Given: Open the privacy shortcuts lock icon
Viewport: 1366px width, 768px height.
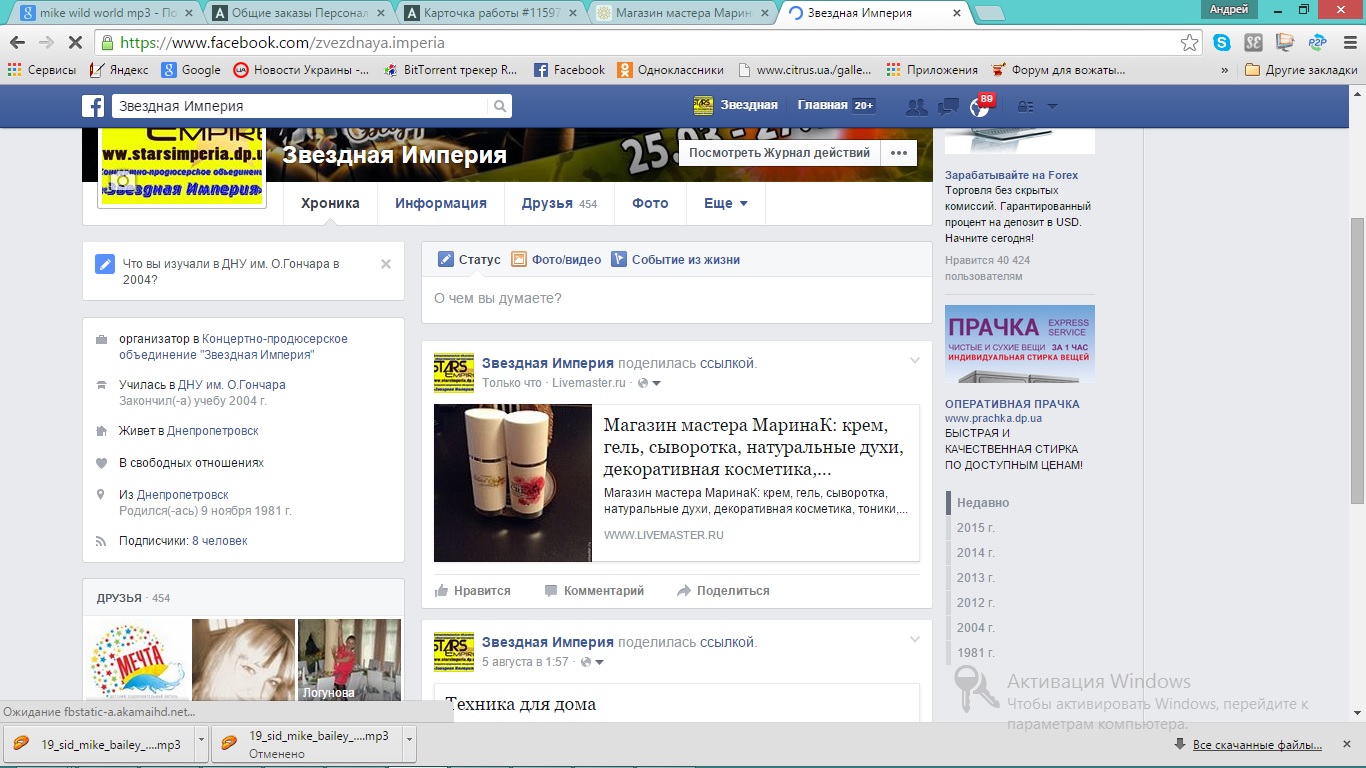Looking at the screenshot, I should pos(1024,106).
